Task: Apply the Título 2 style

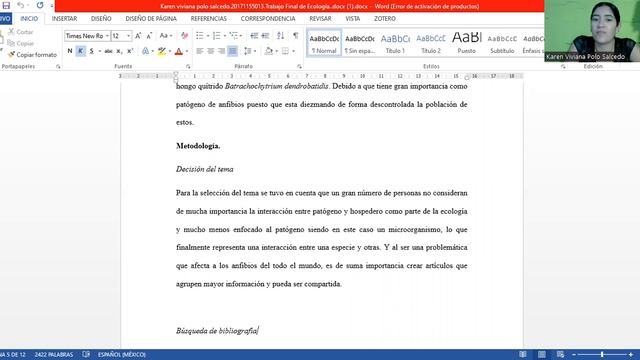Action: pyautogui.click(x=431, y=43)
